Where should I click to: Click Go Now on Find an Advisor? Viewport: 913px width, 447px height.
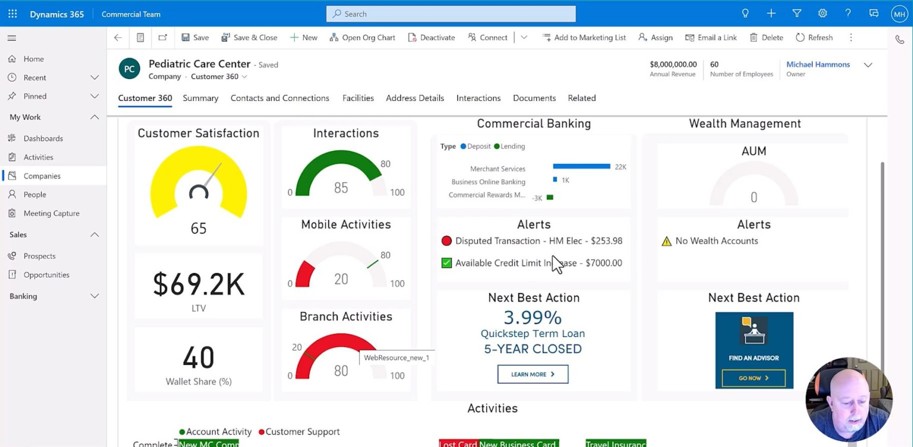[x=753, y=378]
